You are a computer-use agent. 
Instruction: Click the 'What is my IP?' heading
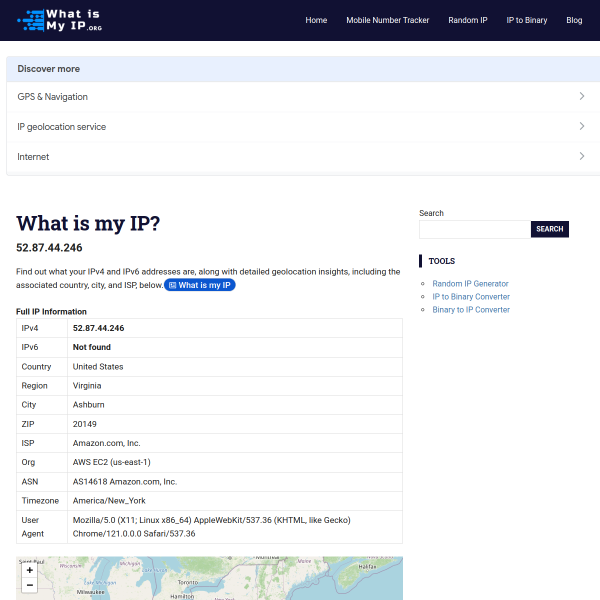click(88, 223)
